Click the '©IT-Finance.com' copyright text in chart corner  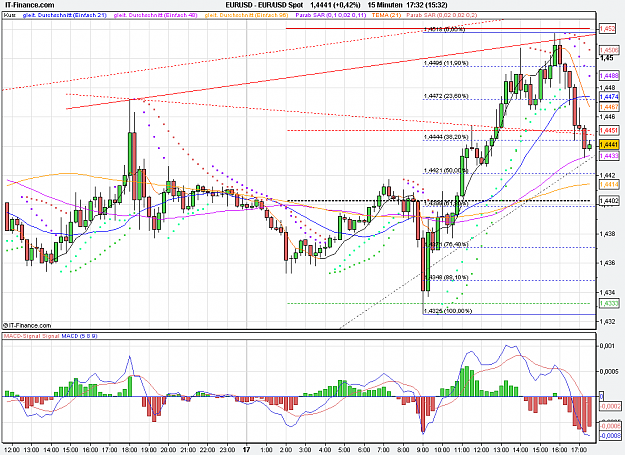point(27,326)
